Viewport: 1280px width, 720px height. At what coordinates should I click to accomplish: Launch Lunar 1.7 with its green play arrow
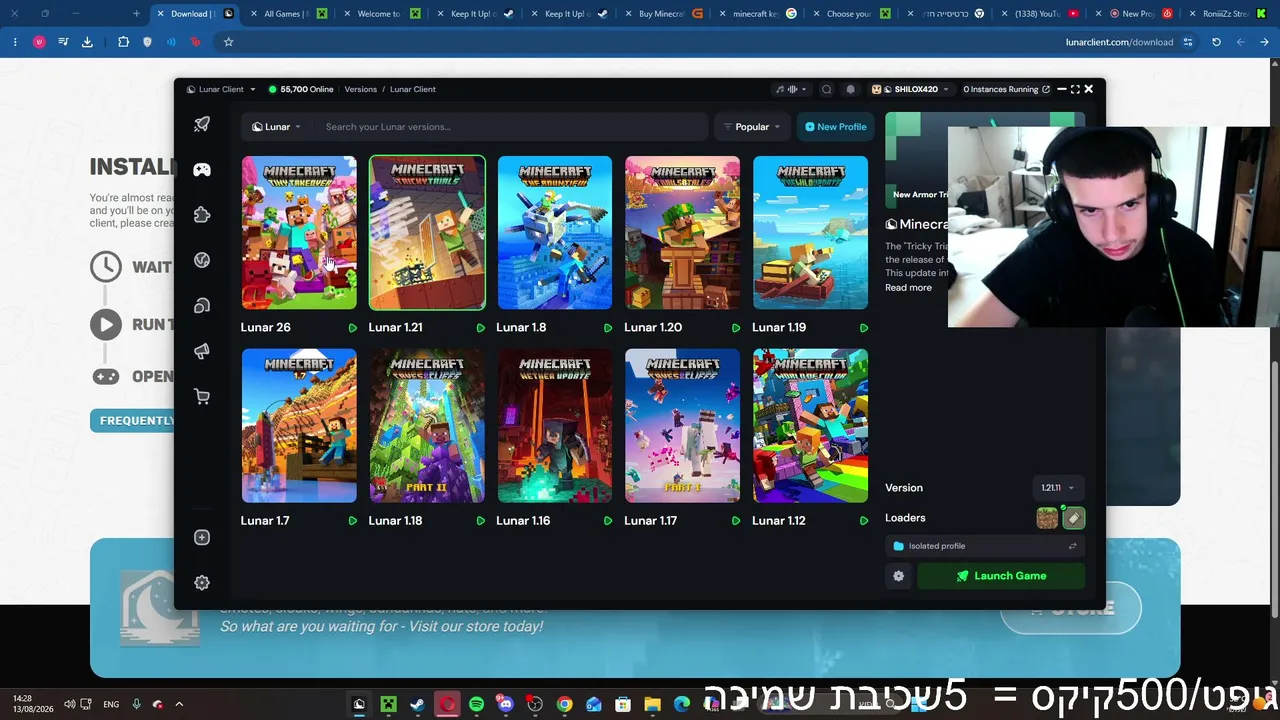pyautogui.click(x=352, y=521)
